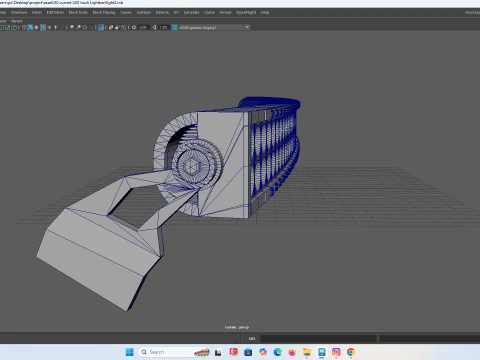
Task: Open the sRGB gamma view transform dropdown
Action: tap(214, 27)
